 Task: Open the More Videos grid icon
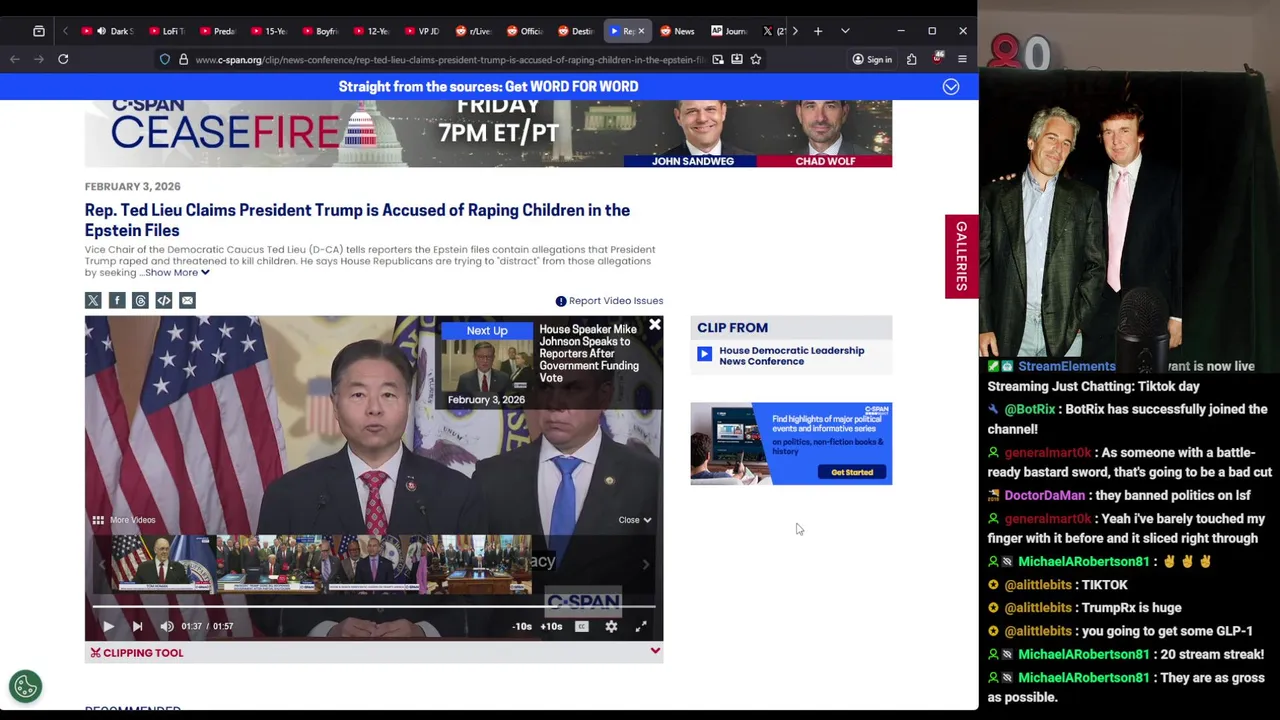[x=98, y=520]
